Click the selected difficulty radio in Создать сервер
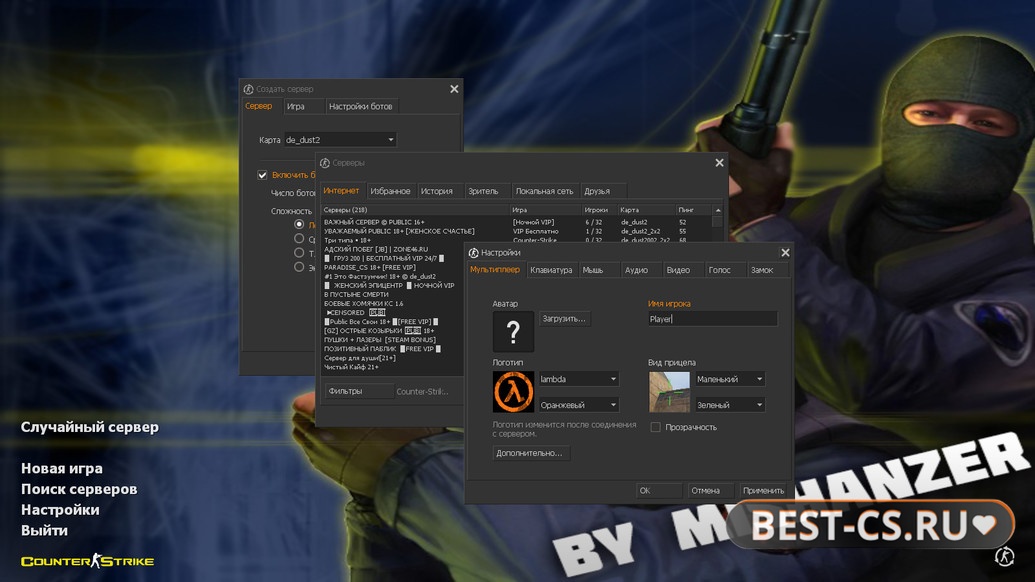 [299, 224]
